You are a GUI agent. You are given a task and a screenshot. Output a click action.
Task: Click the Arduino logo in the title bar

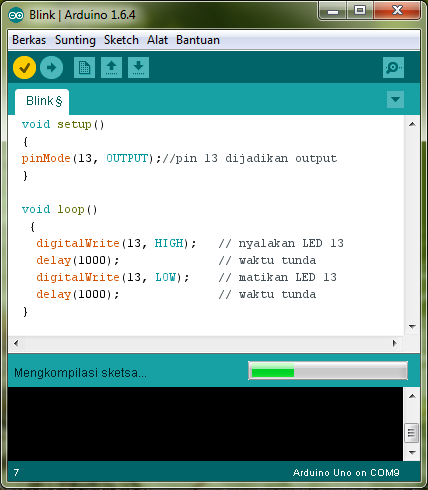[16, 15]
